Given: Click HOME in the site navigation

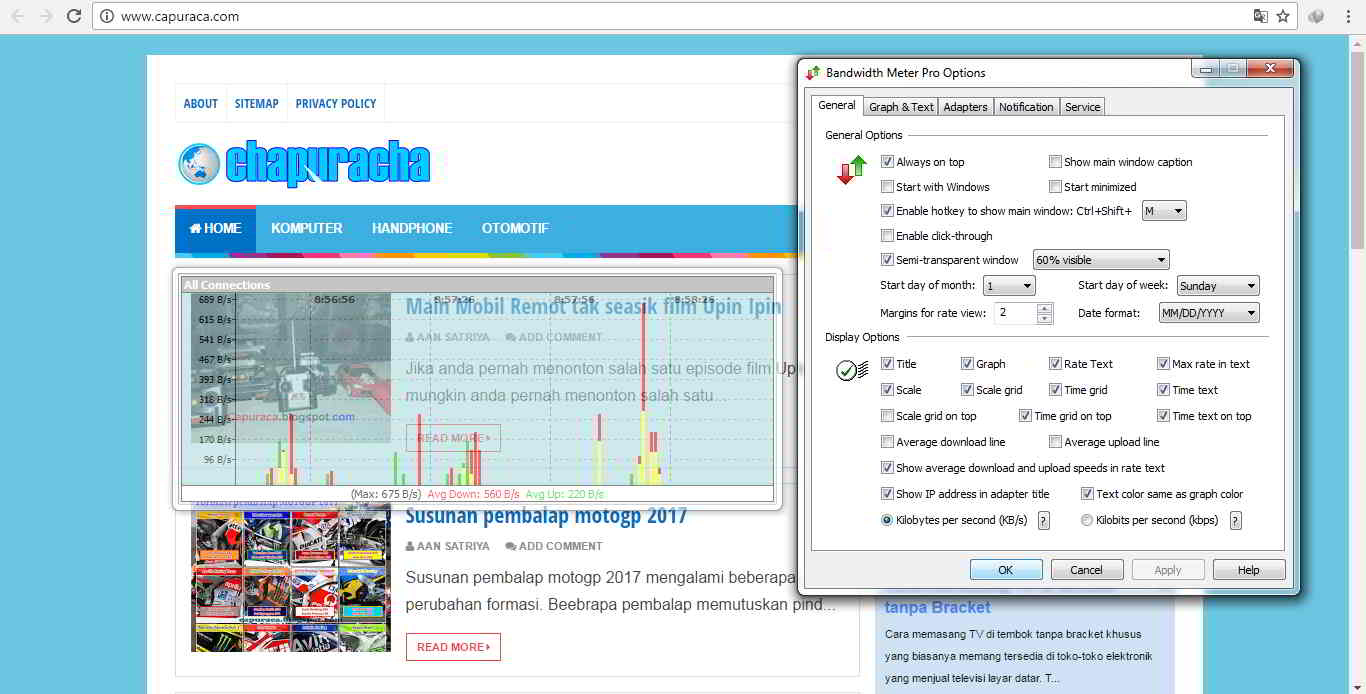Looking at the screenshot, I should tap(215, 229).
